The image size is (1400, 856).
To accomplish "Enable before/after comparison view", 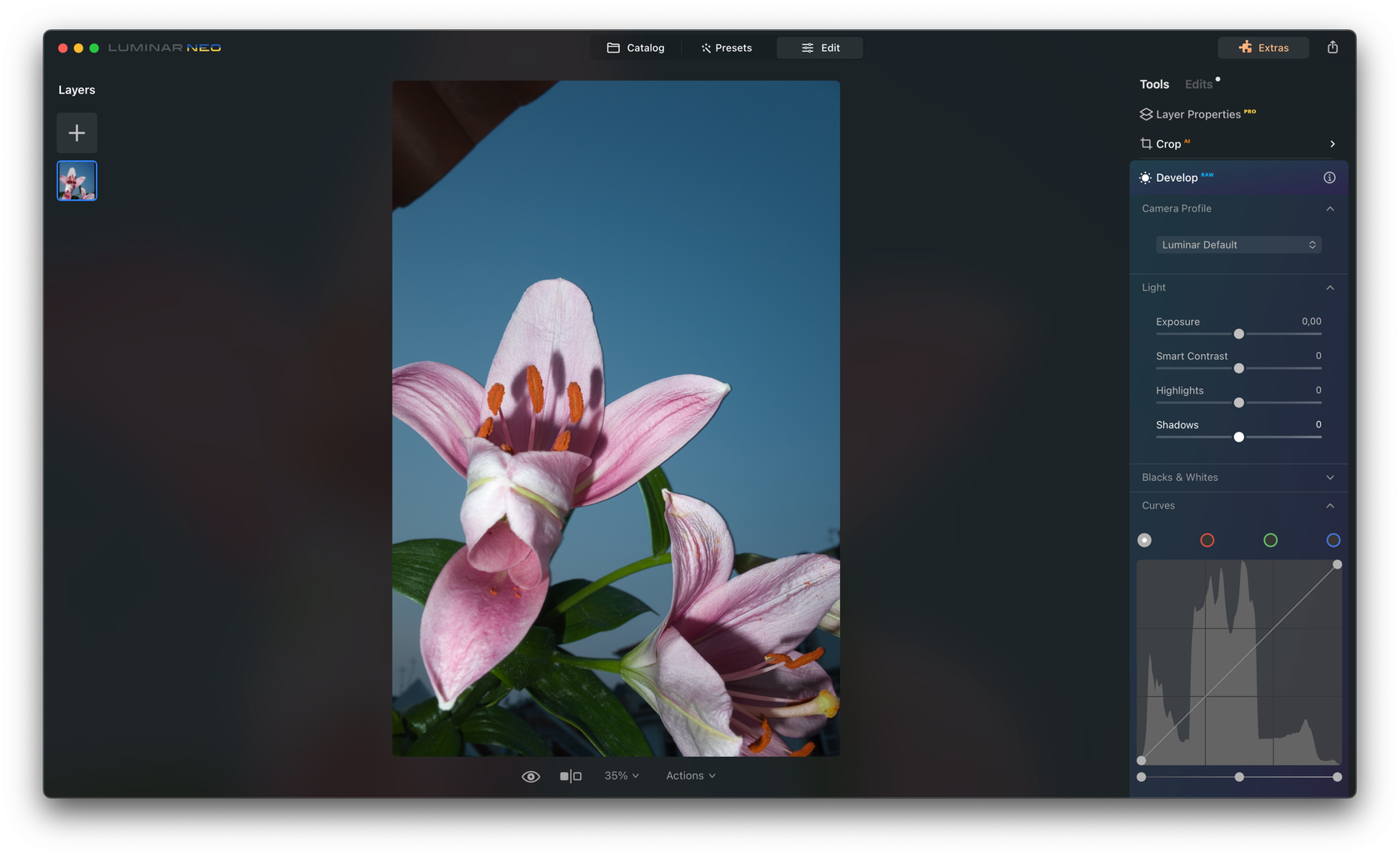I will pos(571,775).
